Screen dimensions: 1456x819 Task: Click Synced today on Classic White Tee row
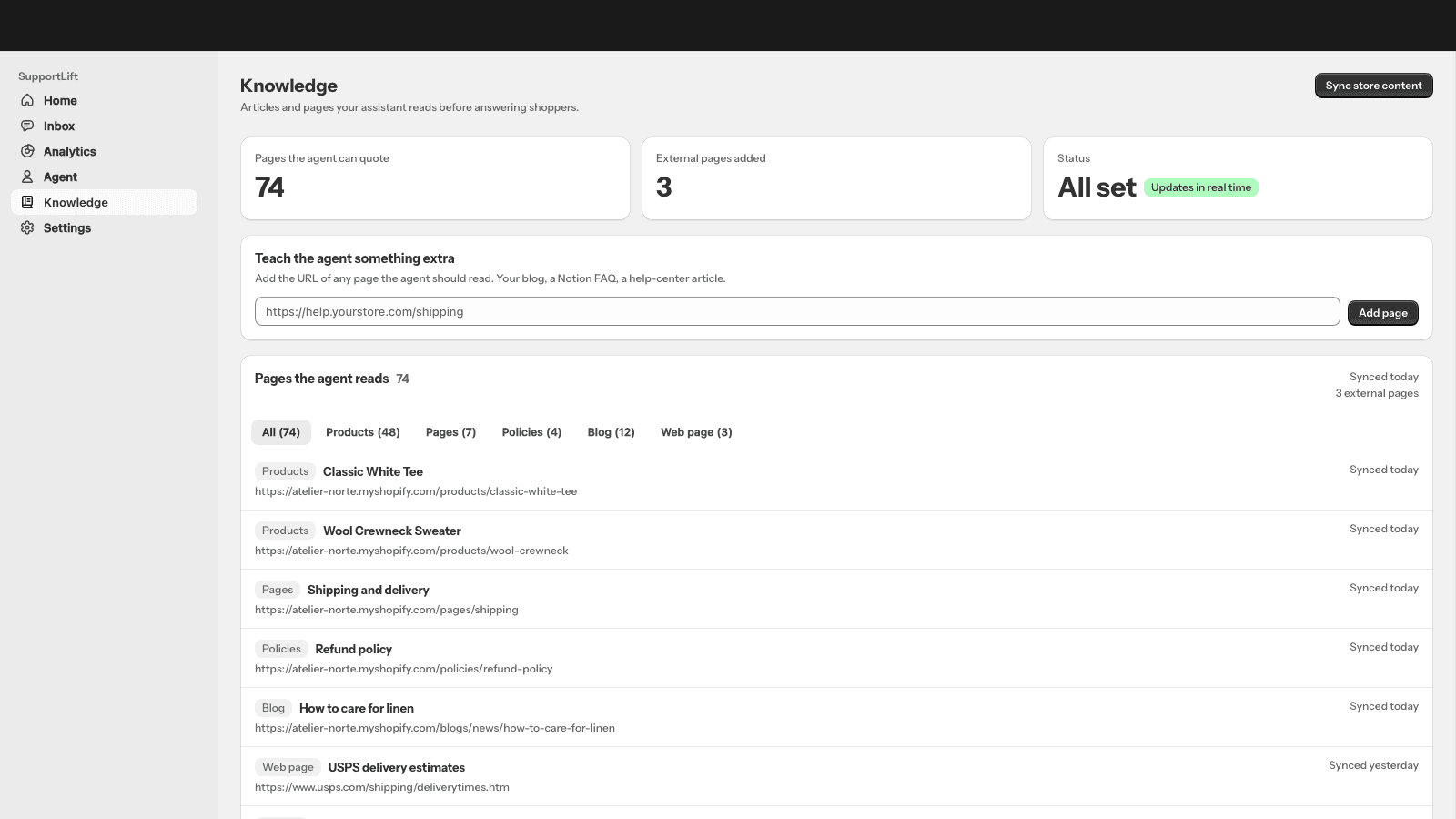(1384, 470)
